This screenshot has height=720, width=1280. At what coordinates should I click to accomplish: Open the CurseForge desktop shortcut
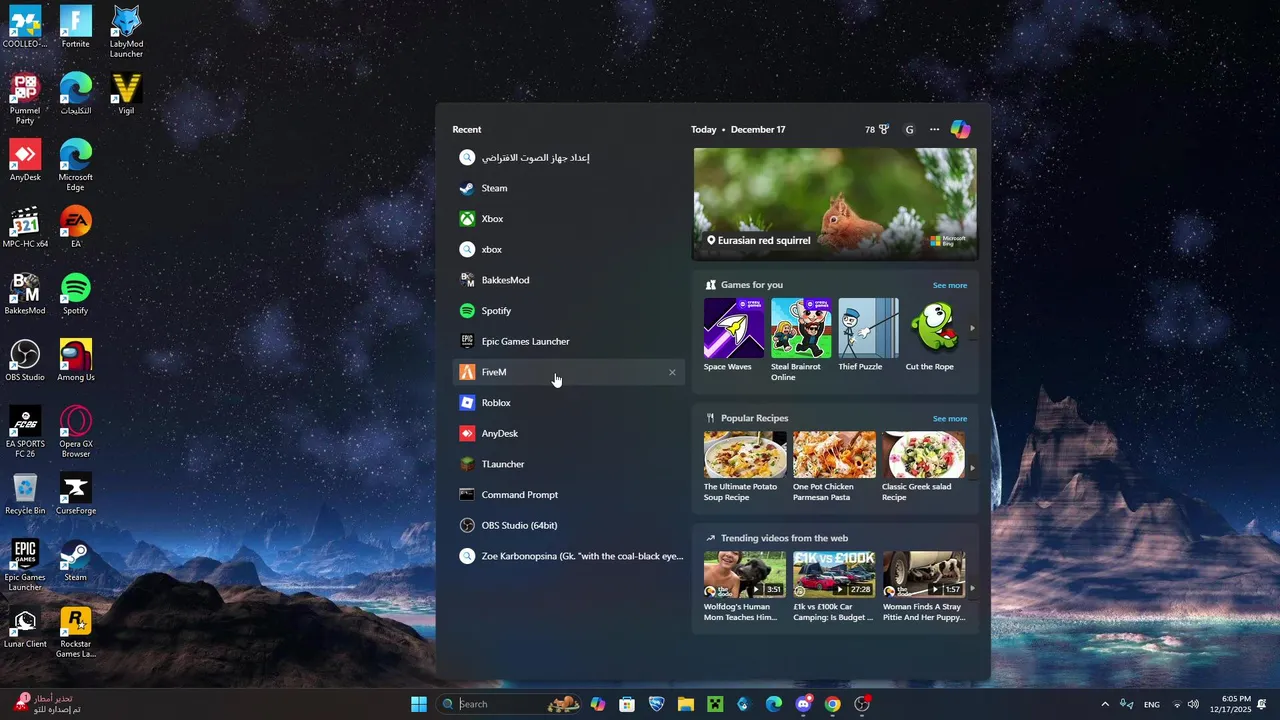coord(75,493)
